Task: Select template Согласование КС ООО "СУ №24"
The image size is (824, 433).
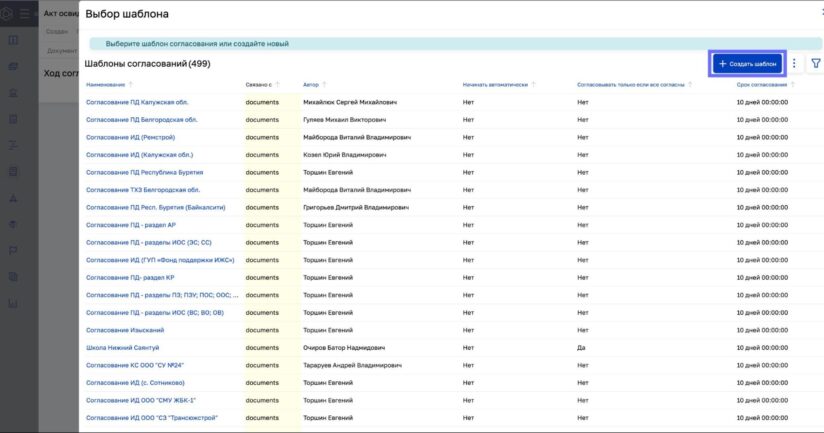Action: [x=135, y=365]
